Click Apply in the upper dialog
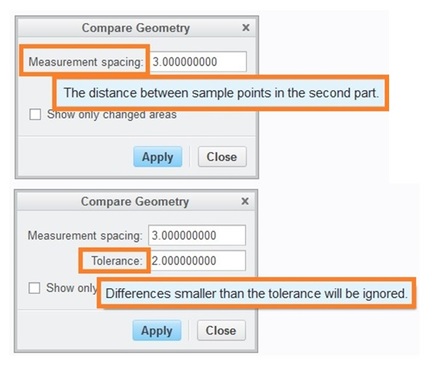 click(158, 157)
